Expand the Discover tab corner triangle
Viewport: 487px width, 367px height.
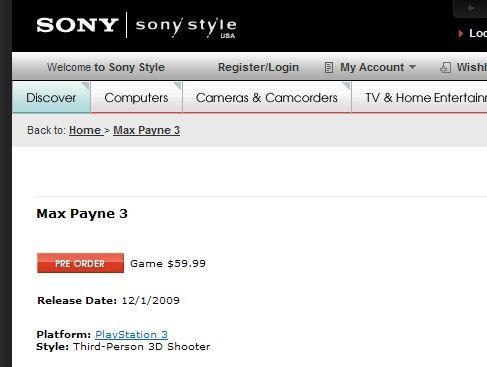85,86
